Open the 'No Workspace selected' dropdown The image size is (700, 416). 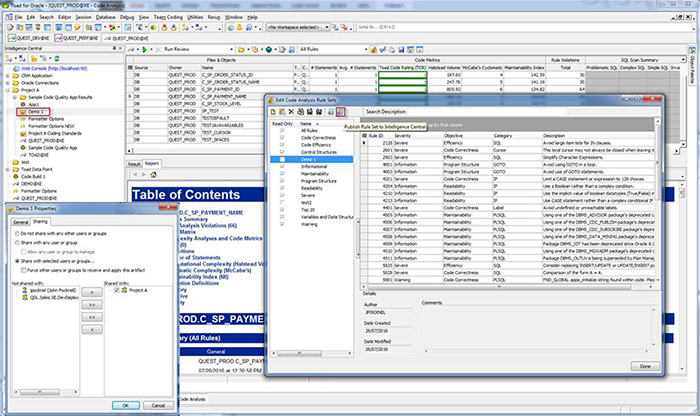pyautogui.click(x=327, y=28)
